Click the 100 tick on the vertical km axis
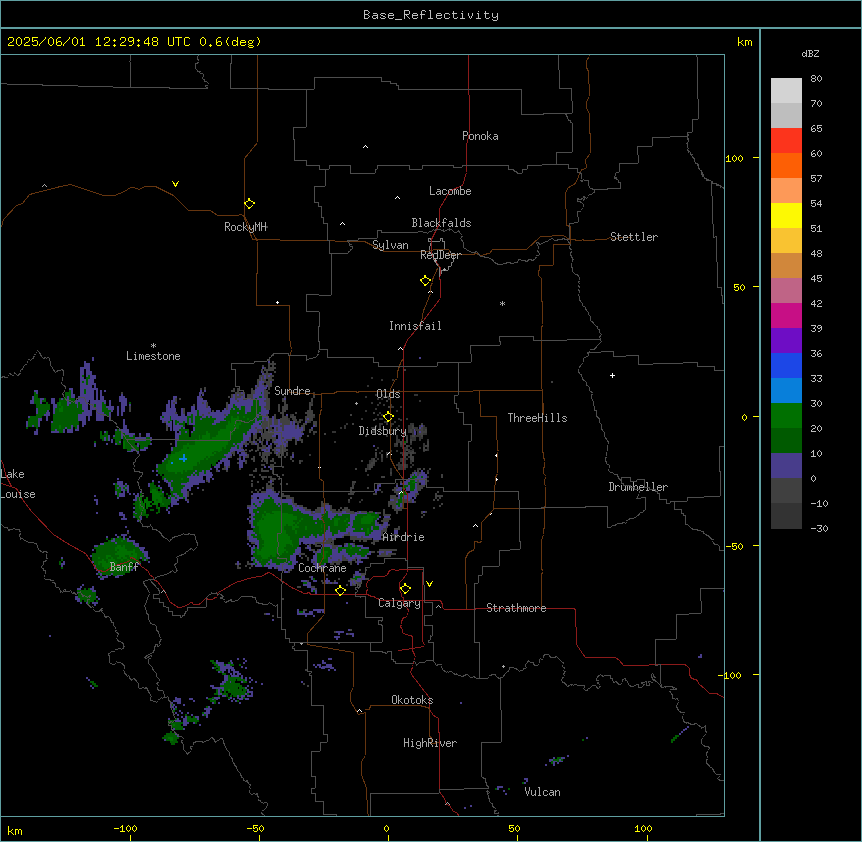Viewport: 862px width, 842px height. 734,159
